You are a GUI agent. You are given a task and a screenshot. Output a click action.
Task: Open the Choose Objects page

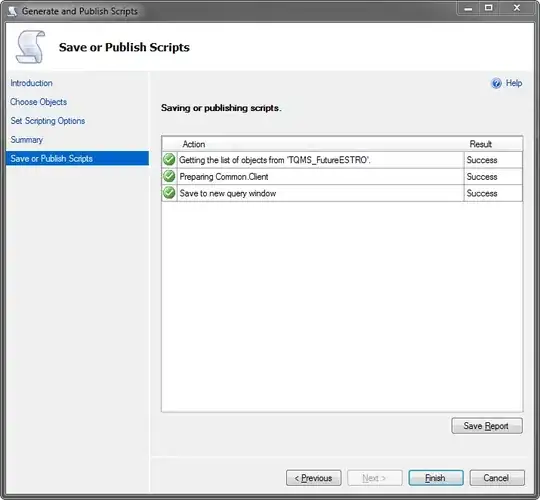(x=39, y=102)
